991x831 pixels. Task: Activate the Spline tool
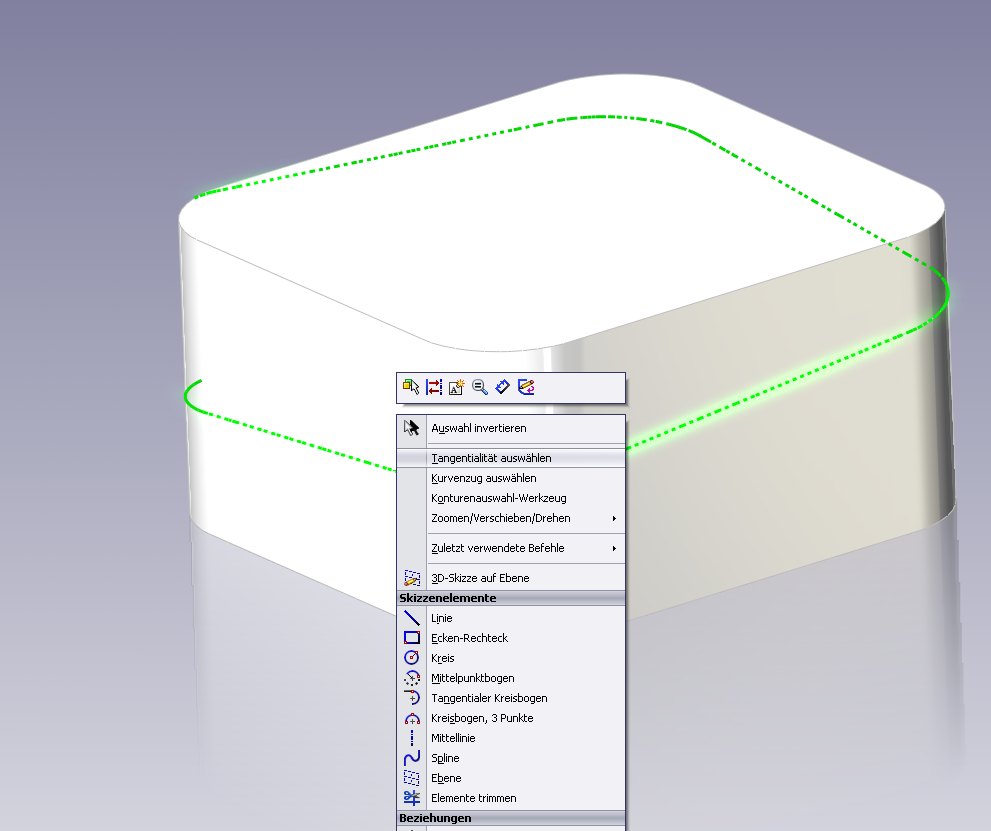click(x=511, y=758)
